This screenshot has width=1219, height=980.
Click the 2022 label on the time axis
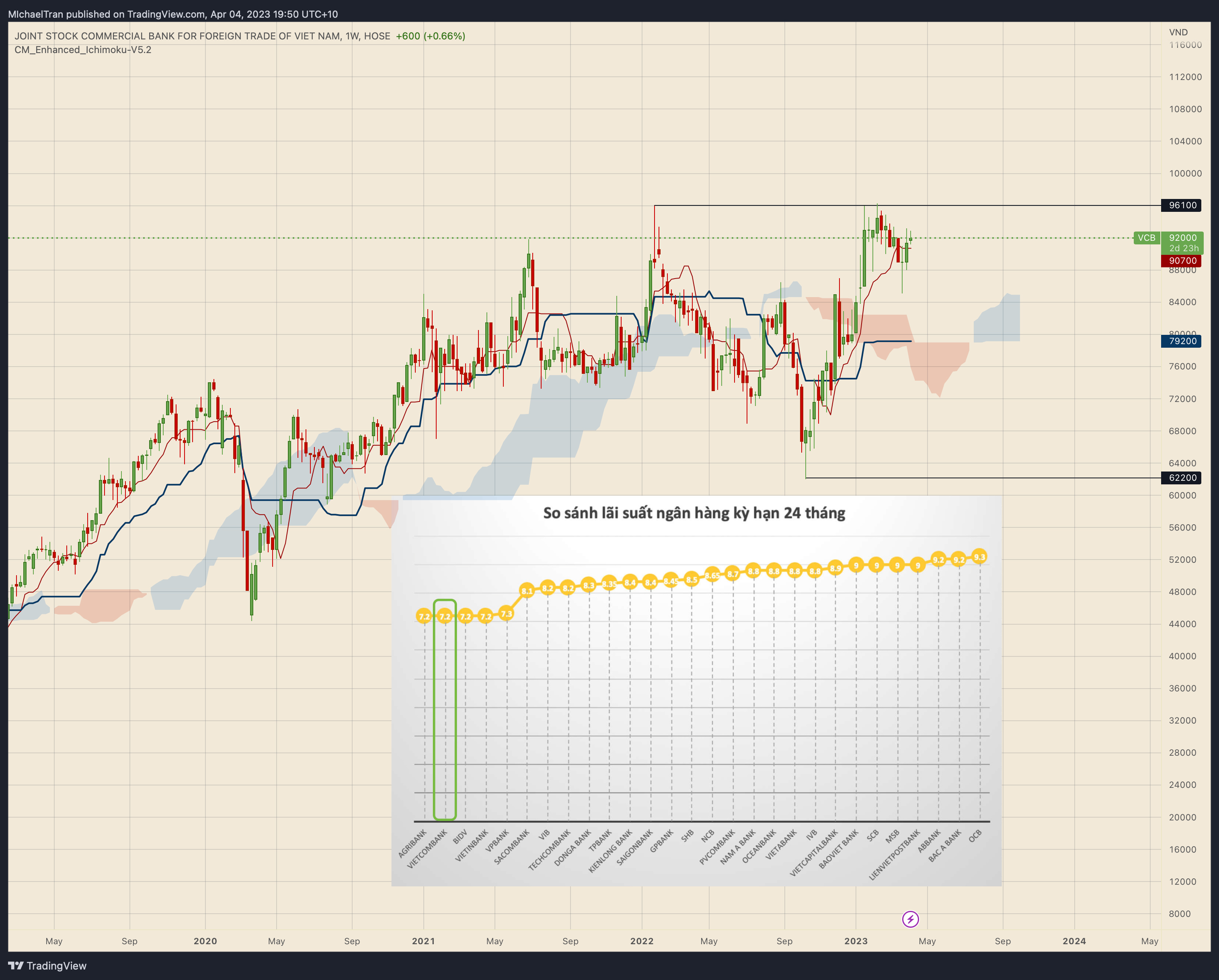point(642,941)
